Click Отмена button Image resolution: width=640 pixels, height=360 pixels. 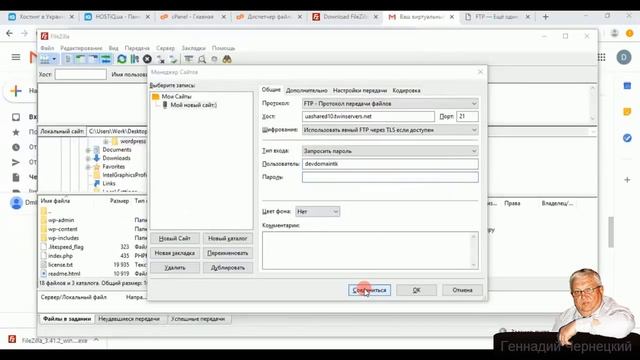pos(462,290)
